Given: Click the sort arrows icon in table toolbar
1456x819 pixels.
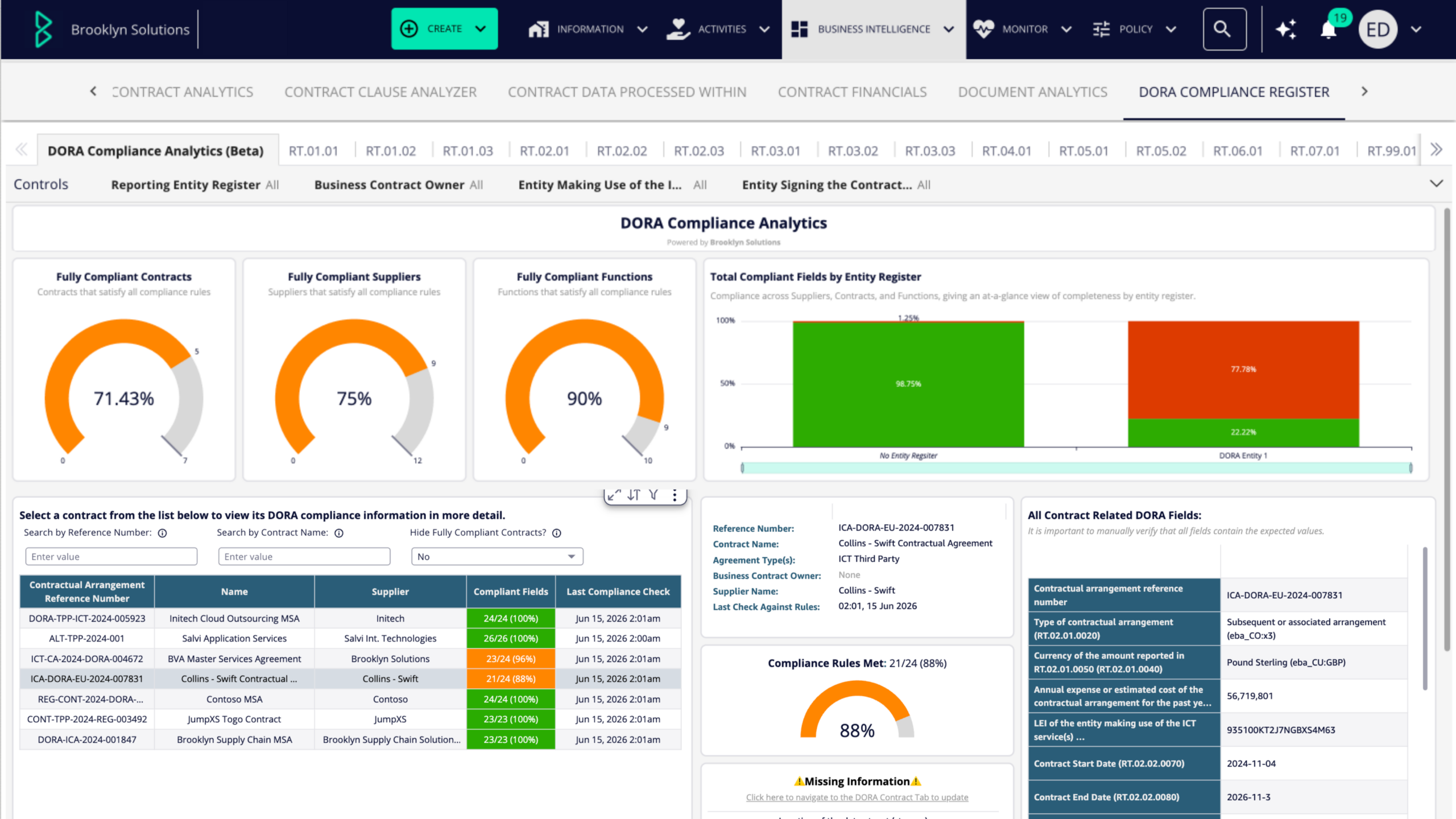Looking at the screenshot, I should [x=634, y=495].
